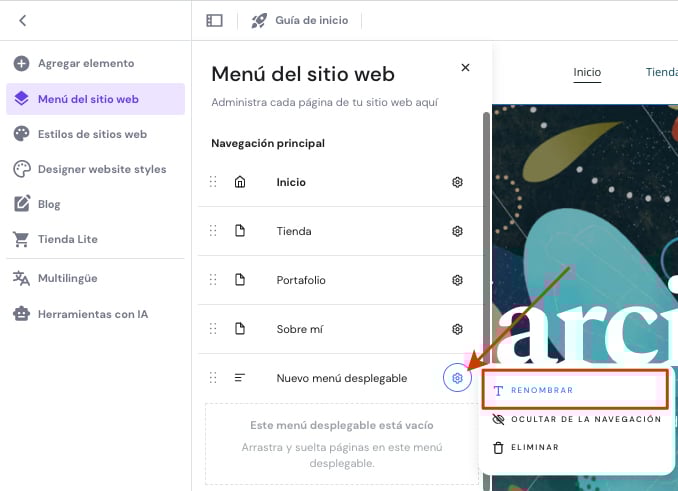
Task: Open Herramientas con IA
Action: [x=92, y=314]
